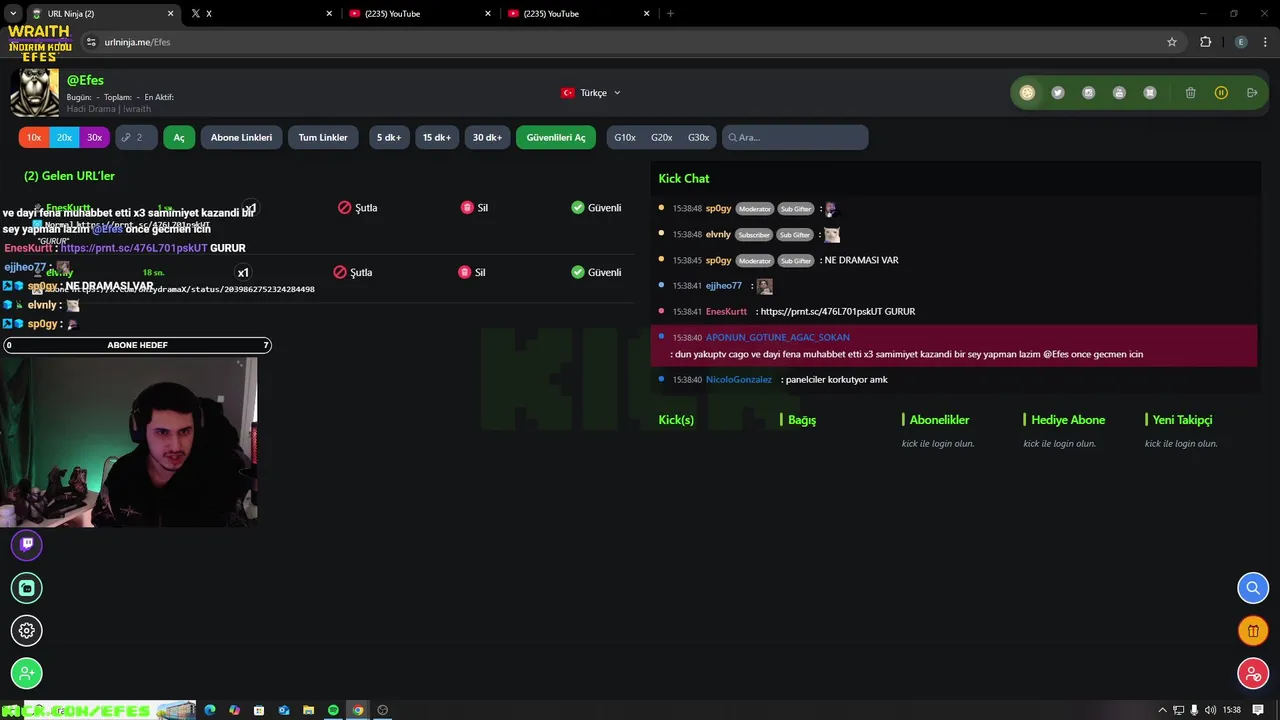
Task: Click the trash icon to clear links
Action: tap(1190, 93)
